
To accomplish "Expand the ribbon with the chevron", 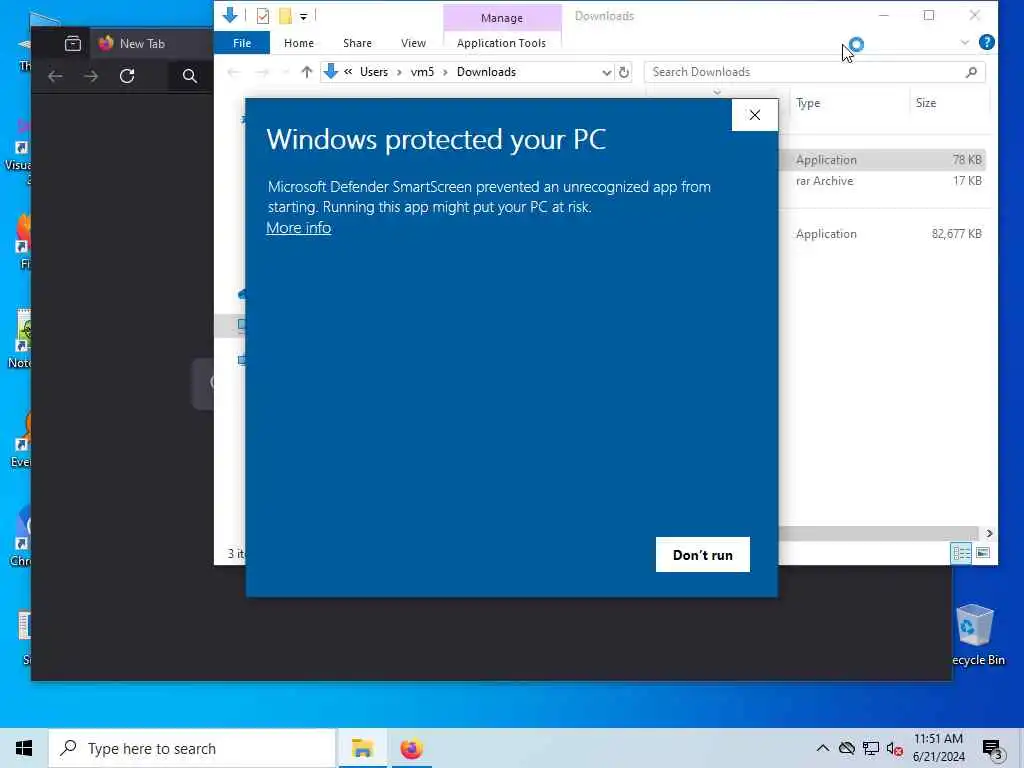I will [965, 42].
